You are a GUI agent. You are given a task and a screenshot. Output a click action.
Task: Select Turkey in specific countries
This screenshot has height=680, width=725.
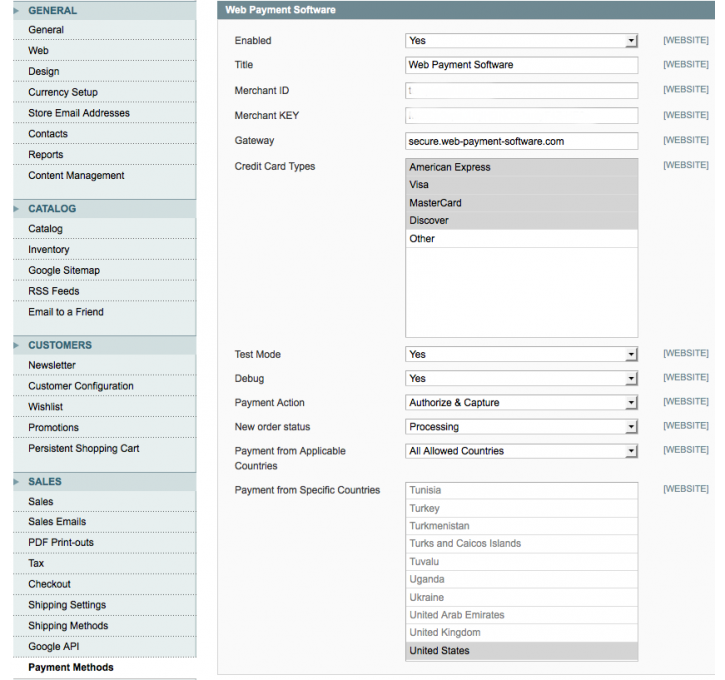[x=522, y=508]
